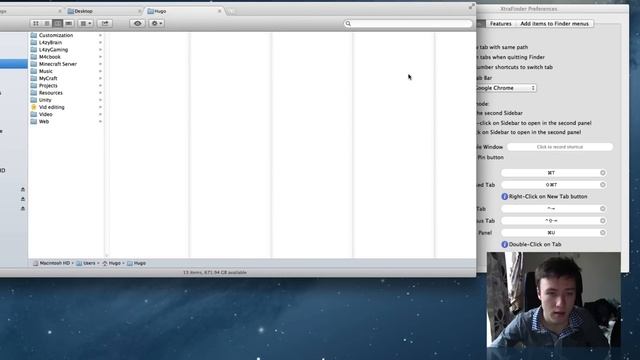The image size is (640, 360).
Task: Click the items available status text
Action: (215, 272)
